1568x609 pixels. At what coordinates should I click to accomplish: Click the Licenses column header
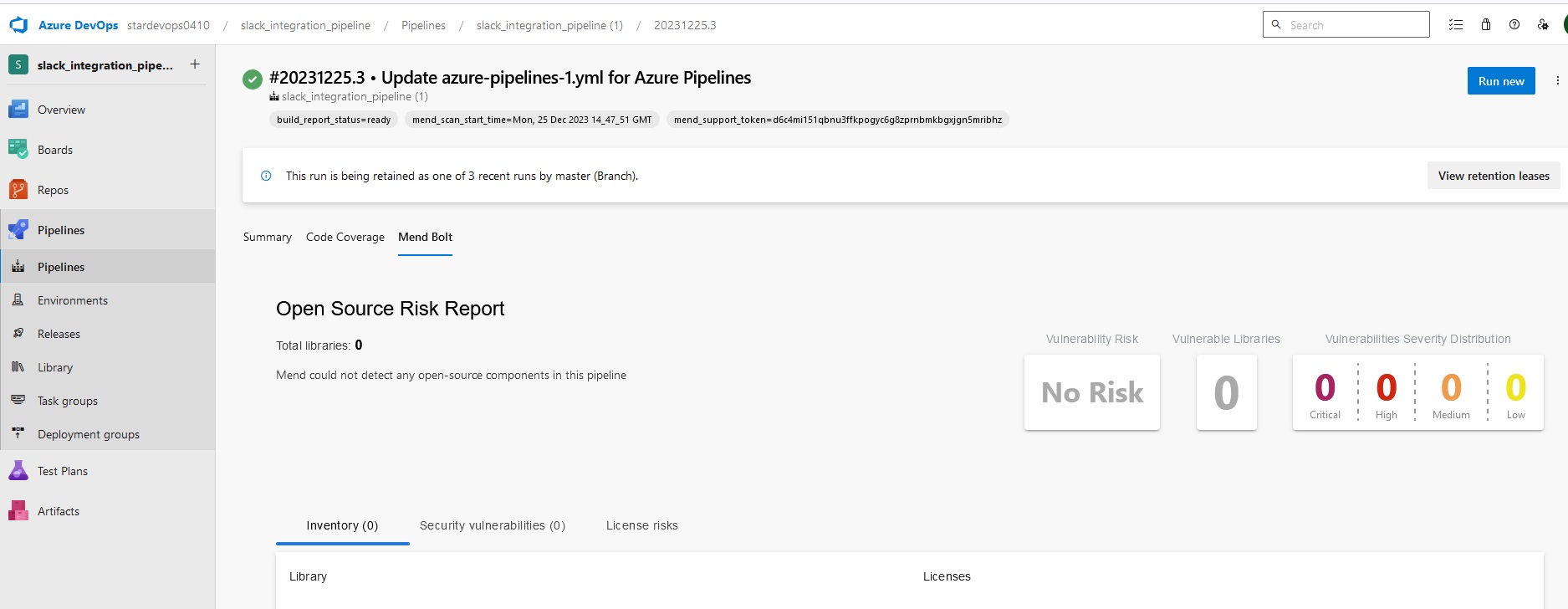tap(947, 576)
